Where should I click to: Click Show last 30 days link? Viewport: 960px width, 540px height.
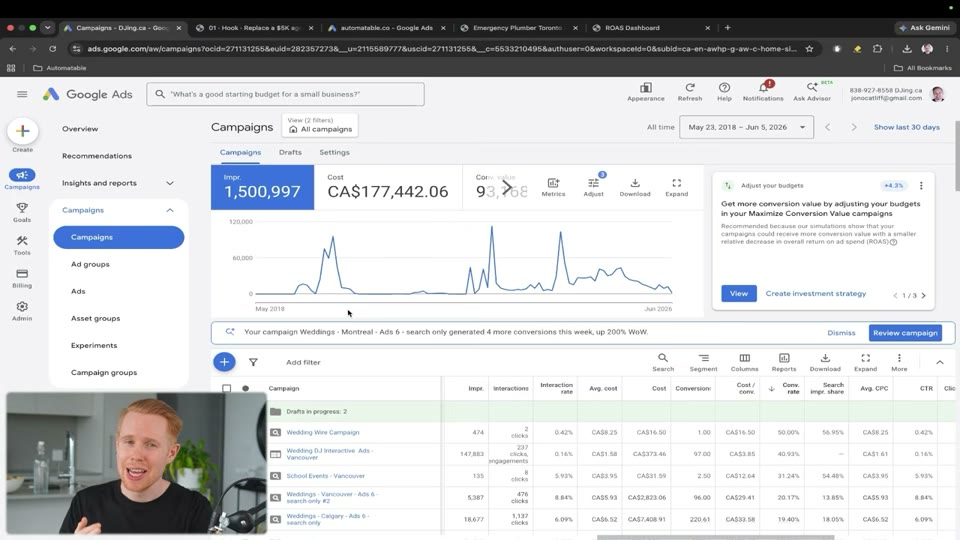pos(906,127)
